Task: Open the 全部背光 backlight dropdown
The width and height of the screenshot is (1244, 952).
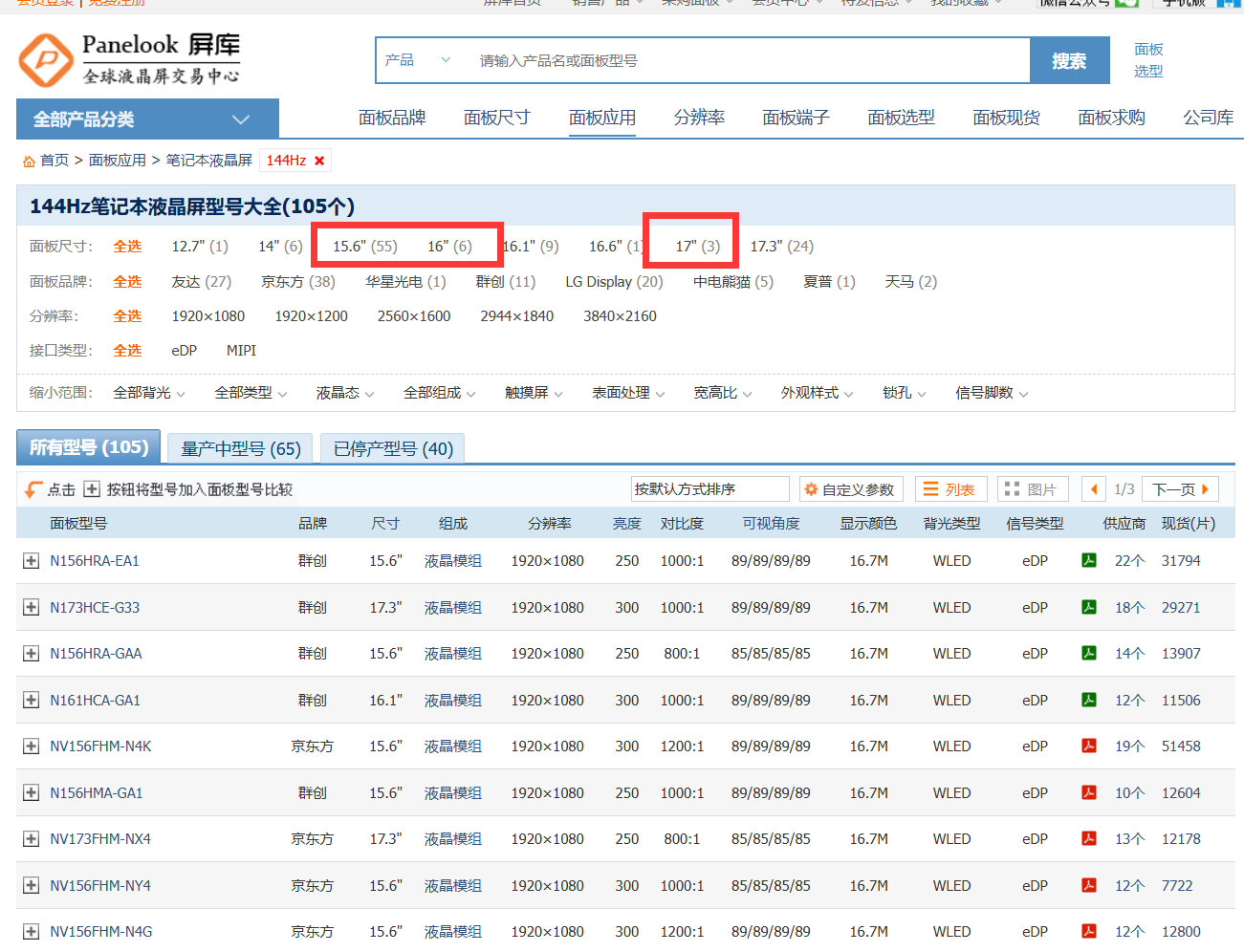Action: (149, 393)
